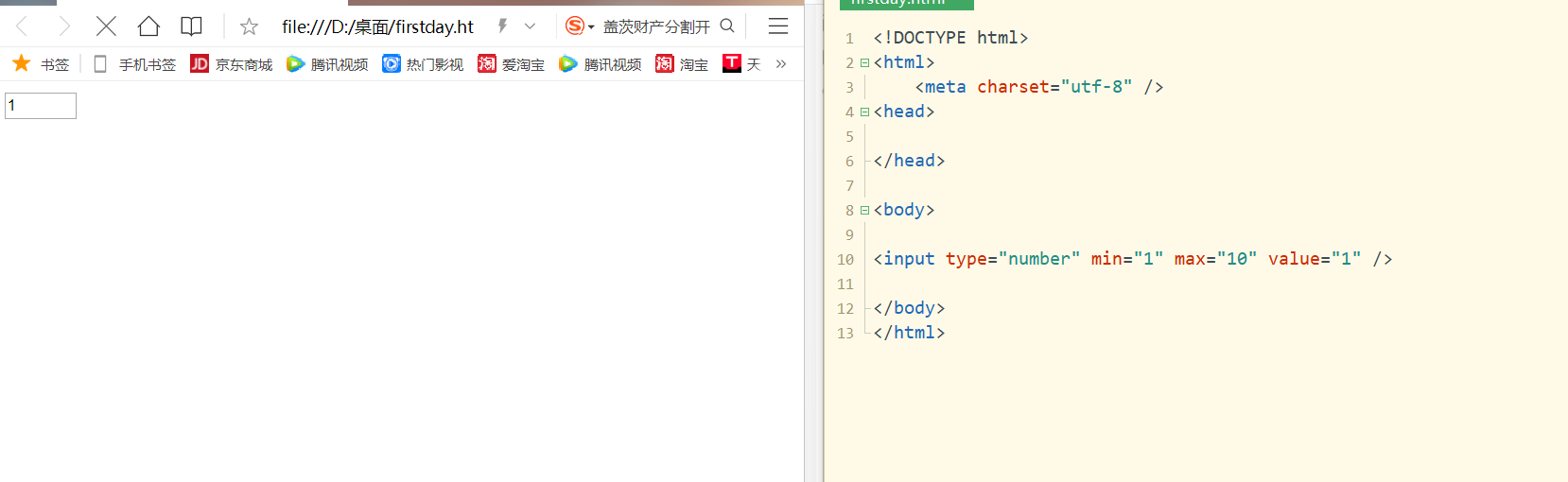1568x482 pixels.
Task: Open the first 腾讯视频 bookmark
Action: [x=327, y=64]
